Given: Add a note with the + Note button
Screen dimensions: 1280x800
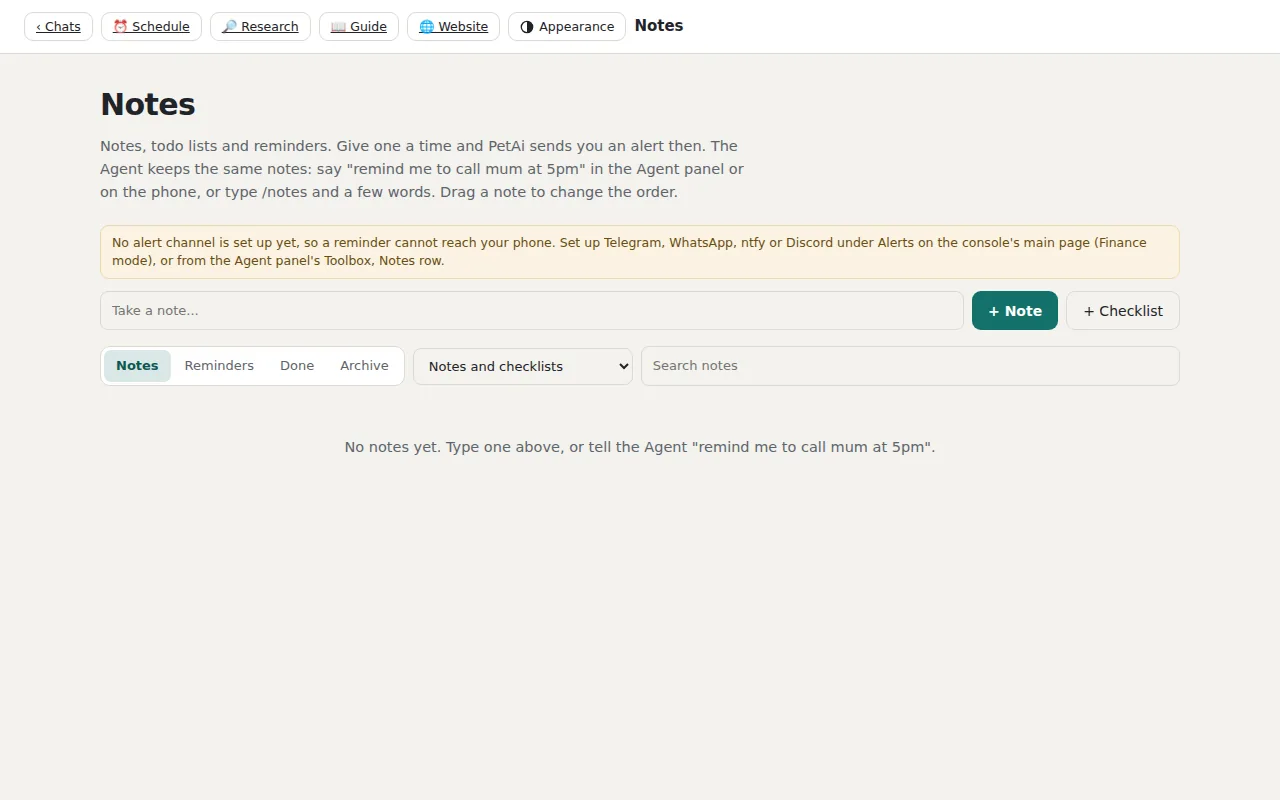Looking at the screenshot, I should coord(1015,311).
